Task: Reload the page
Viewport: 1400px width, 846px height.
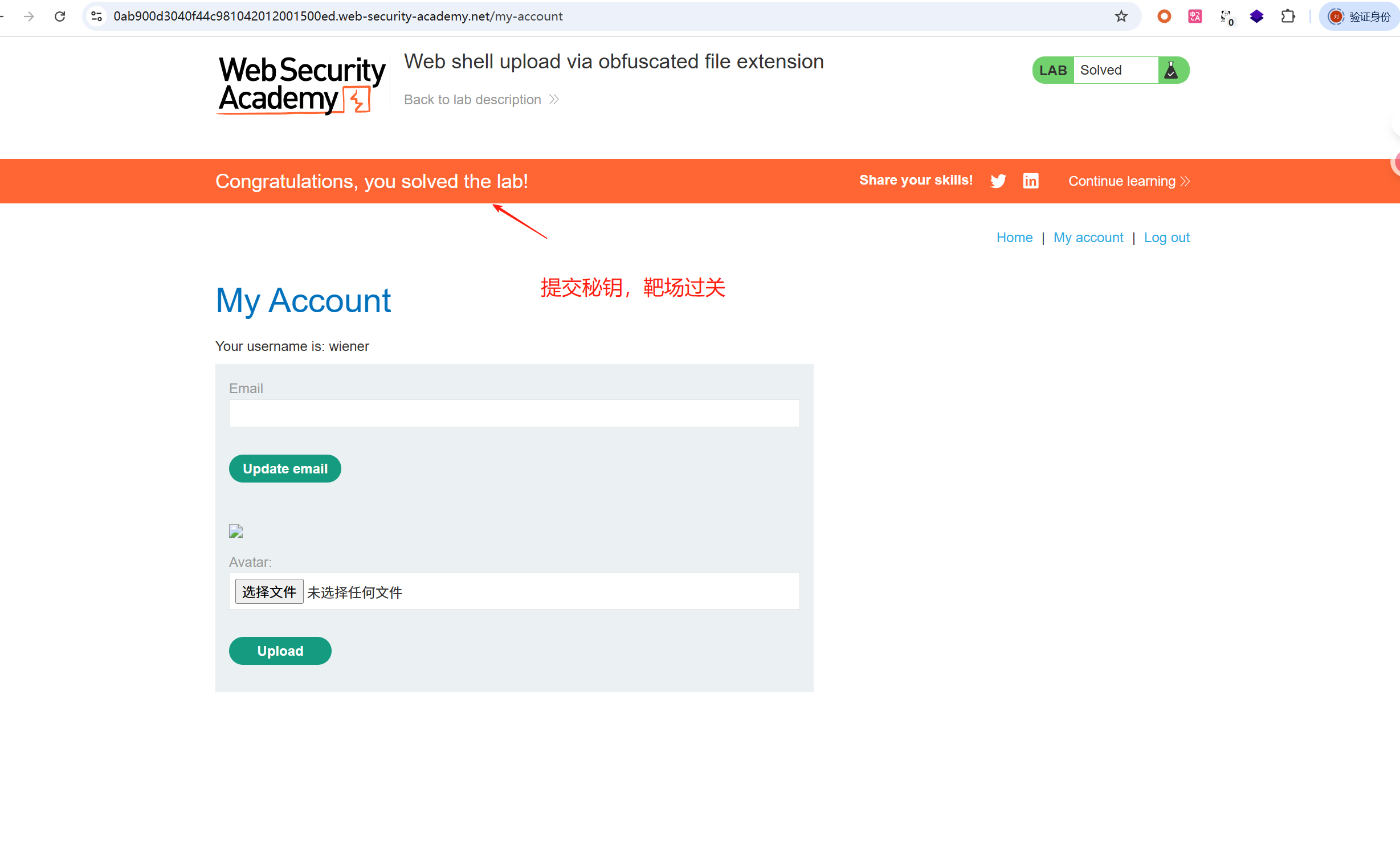Action: tap(60, 17)
